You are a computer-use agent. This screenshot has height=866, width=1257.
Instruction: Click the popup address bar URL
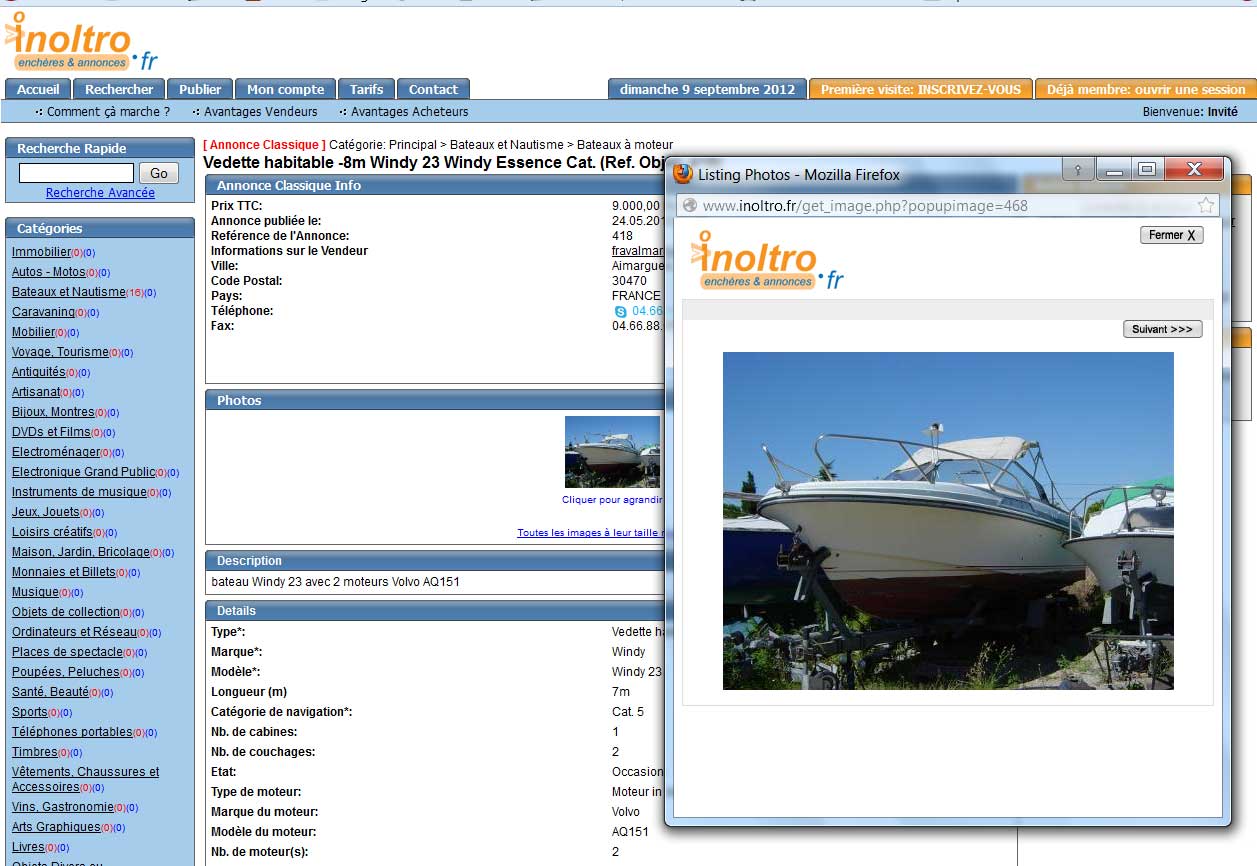[865, 206]
